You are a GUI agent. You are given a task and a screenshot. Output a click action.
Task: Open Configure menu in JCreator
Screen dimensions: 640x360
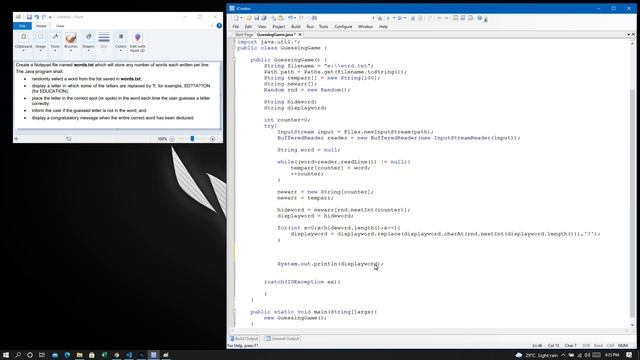coord(343,27)
